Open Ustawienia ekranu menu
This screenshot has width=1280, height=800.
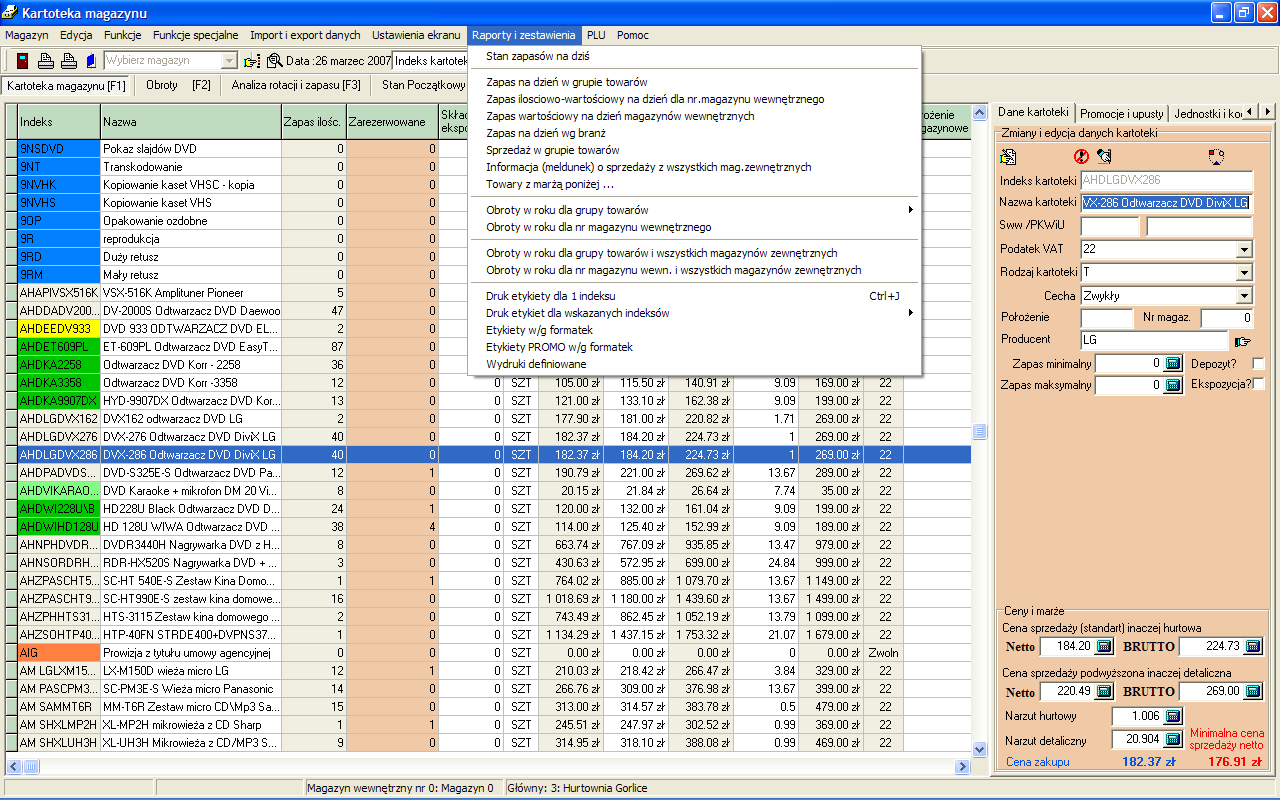416,35
